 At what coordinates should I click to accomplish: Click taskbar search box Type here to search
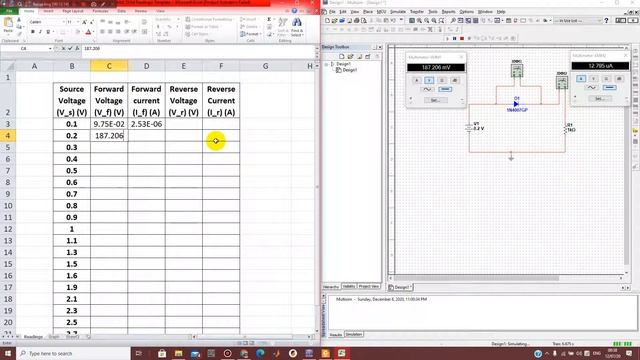73,353
